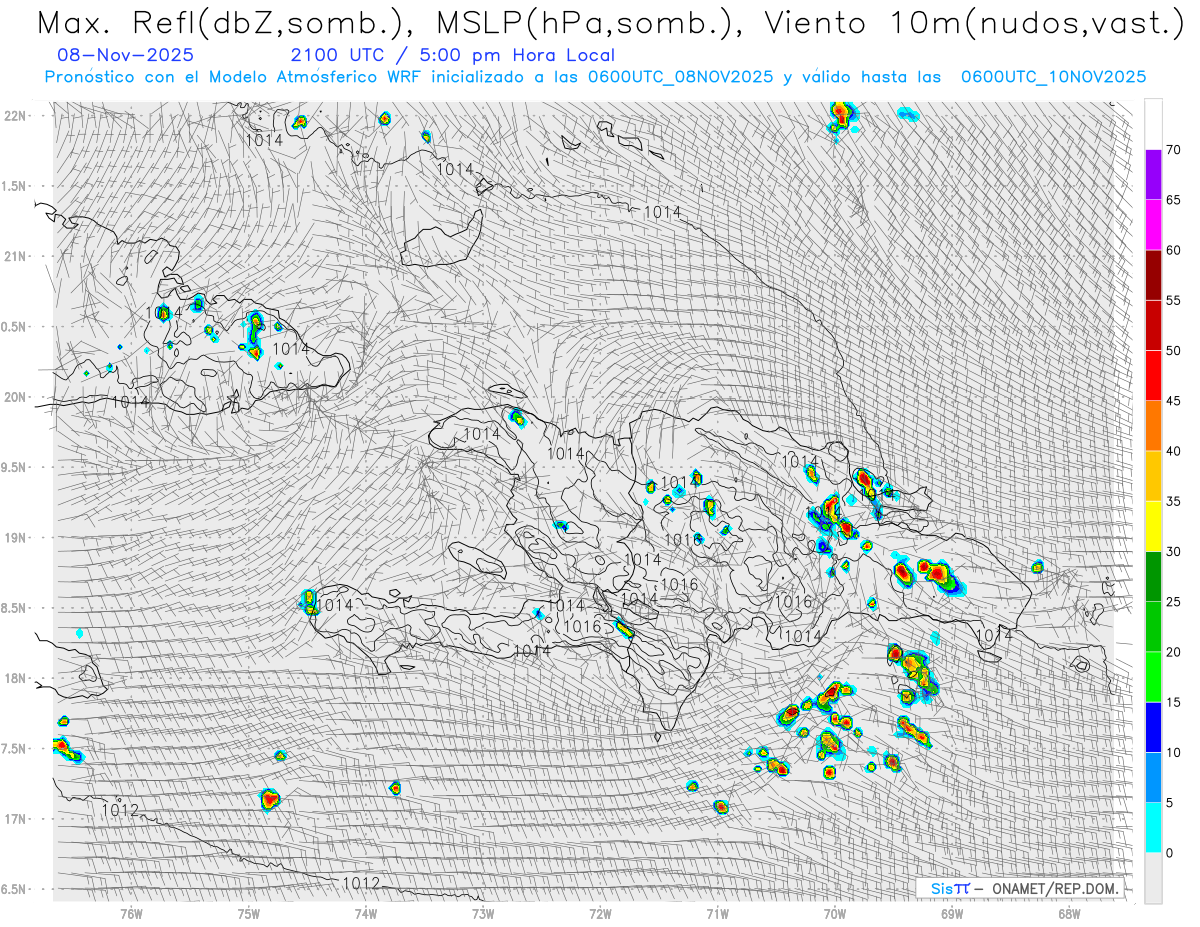Click the "8.5N" latitude axis label
The height and width of the screenshot is (927, 1200).
pos(15,608)
